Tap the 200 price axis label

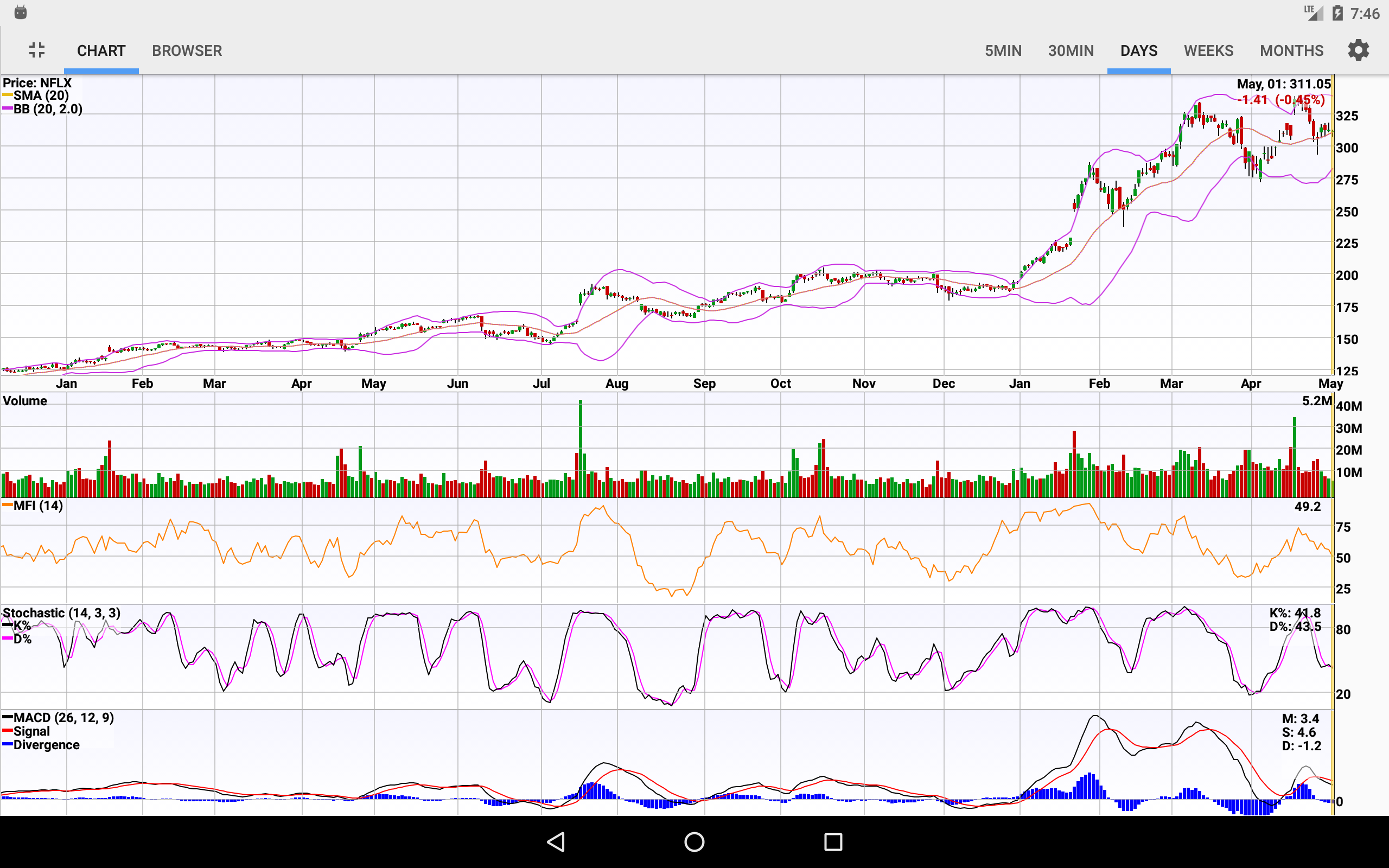tap(1347, 276)
